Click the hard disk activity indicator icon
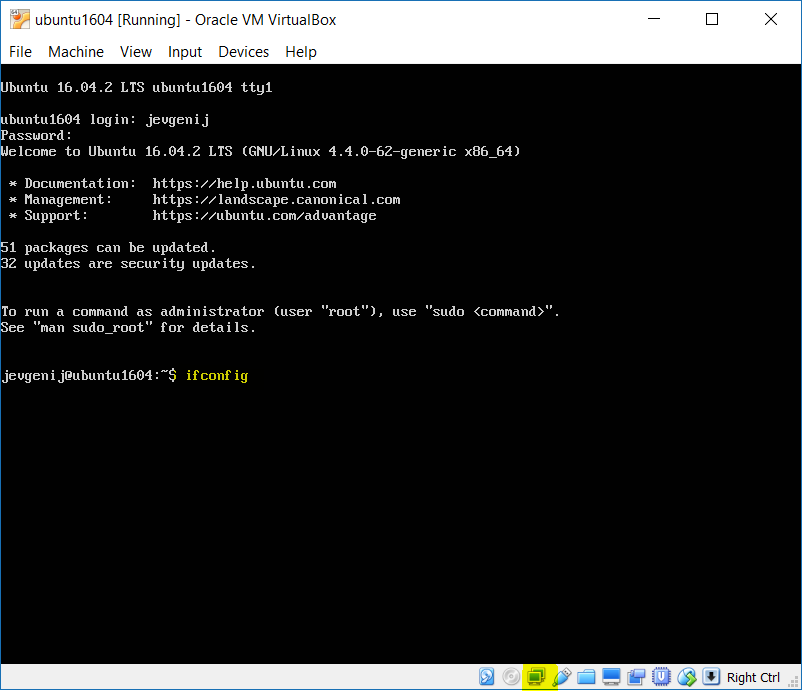Viewport: 802px width, 692px height. point(486,677)
